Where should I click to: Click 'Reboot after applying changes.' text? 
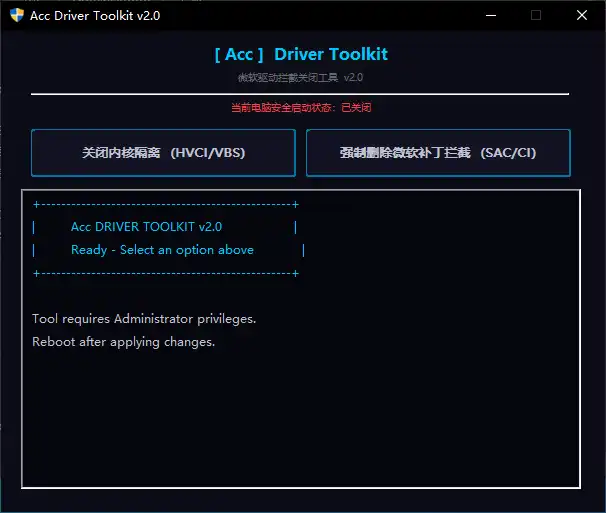(x=123, y=342)
